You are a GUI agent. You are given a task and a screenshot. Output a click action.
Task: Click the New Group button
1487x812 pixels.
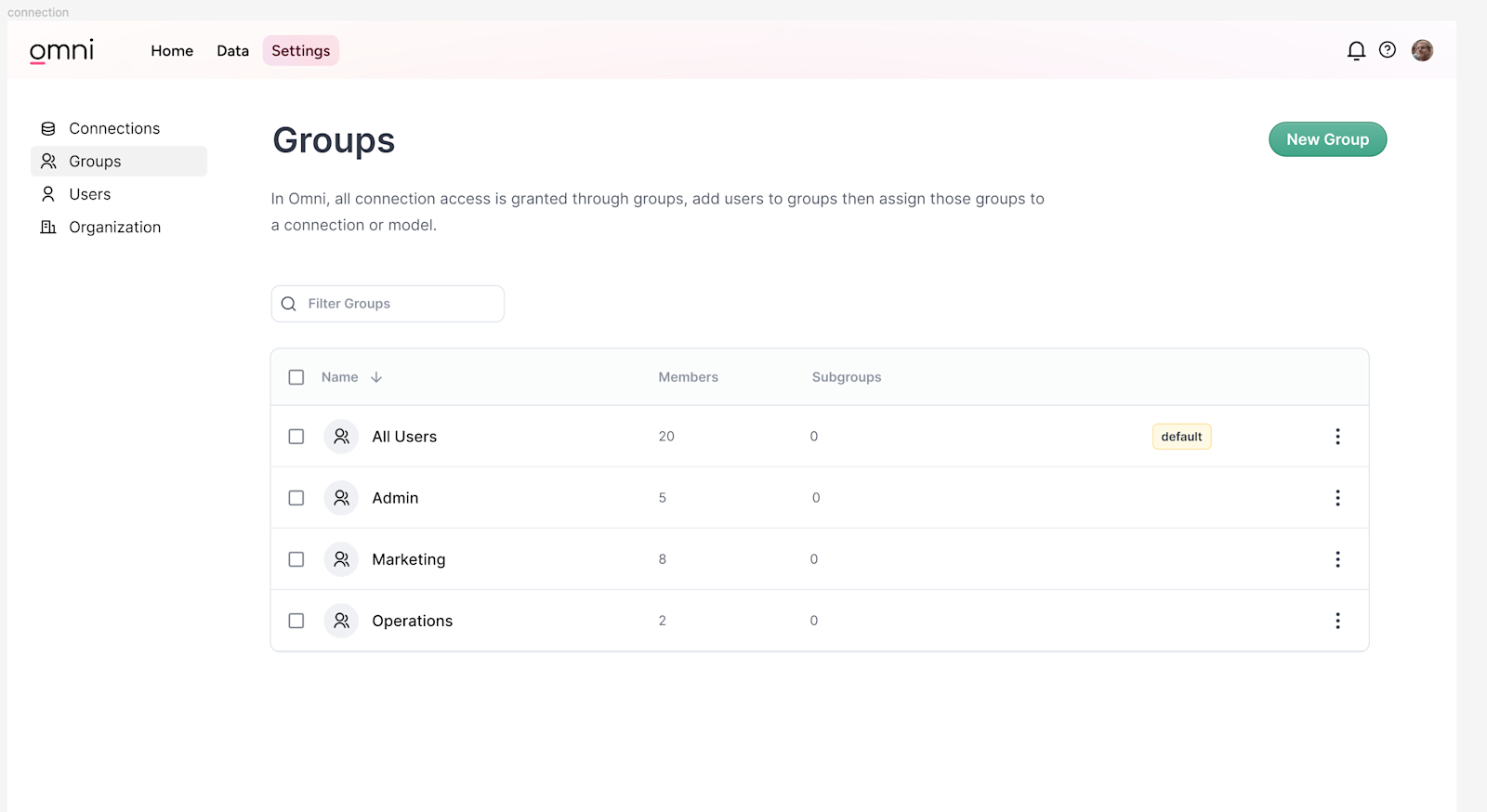pos(1327,139)
